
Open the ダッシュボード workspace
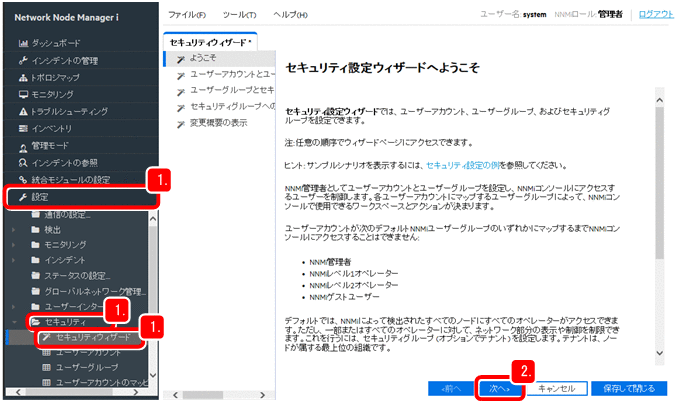tap(81, 43)
